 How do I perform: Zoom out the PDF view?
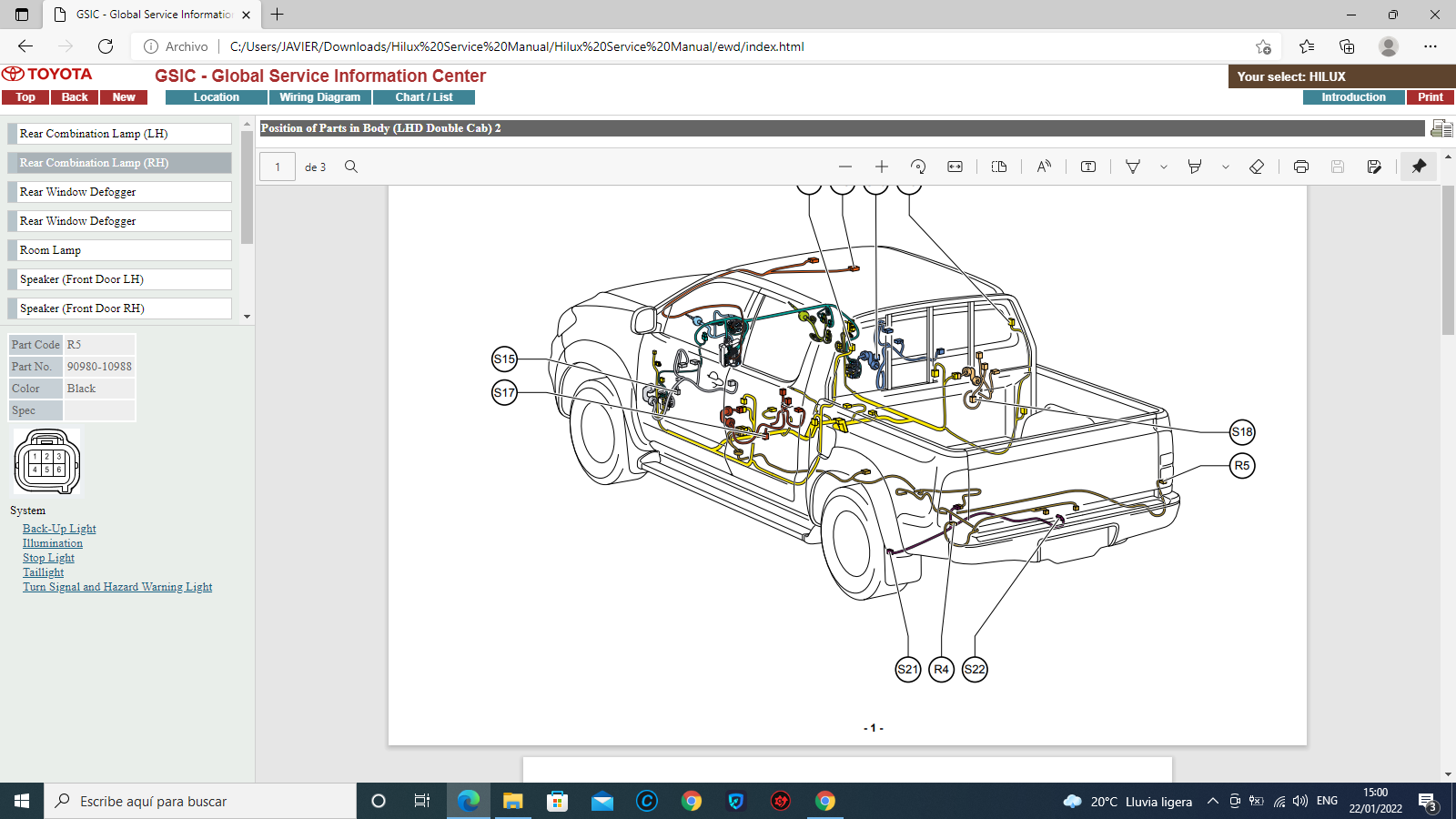point(845,167)
